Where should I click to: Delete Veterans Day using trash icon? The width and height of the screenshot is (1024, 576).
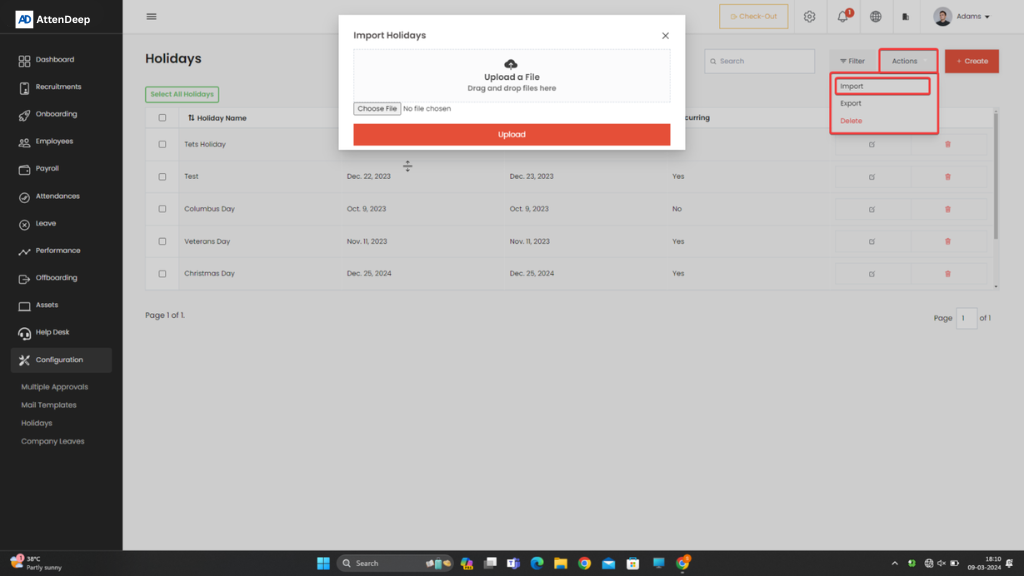coord(948,241)
